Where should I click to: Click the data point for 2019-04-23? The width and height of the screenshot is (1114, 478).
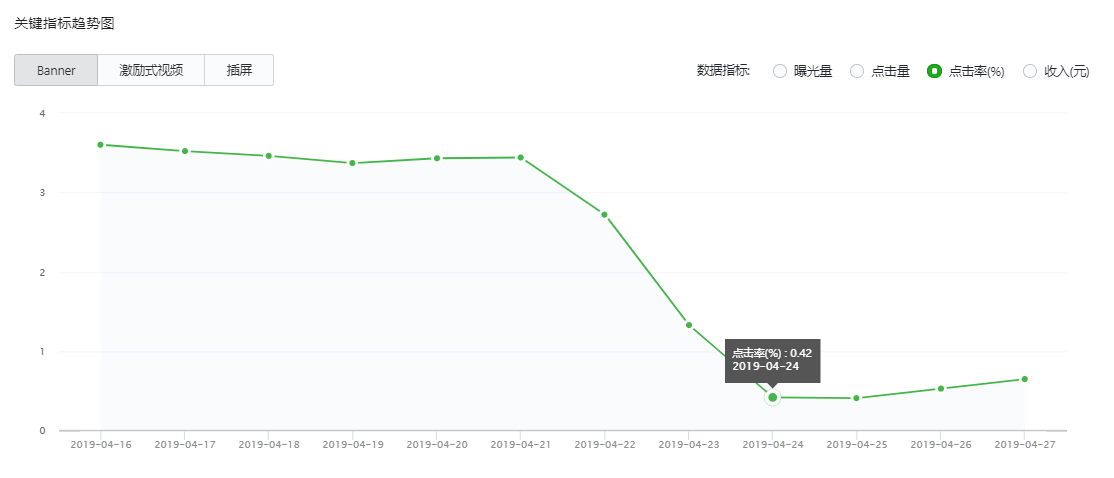(x=688, y=325)
